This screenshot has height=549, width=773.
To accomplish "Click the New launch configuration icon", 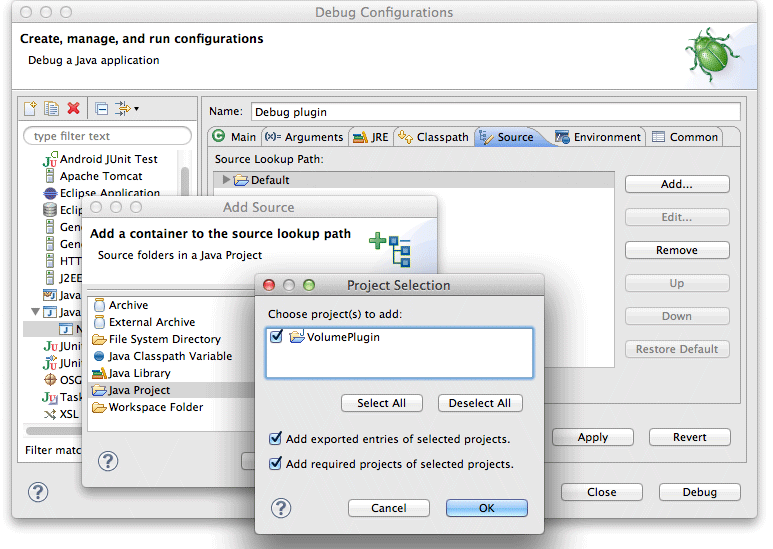I will click(31, 108).
